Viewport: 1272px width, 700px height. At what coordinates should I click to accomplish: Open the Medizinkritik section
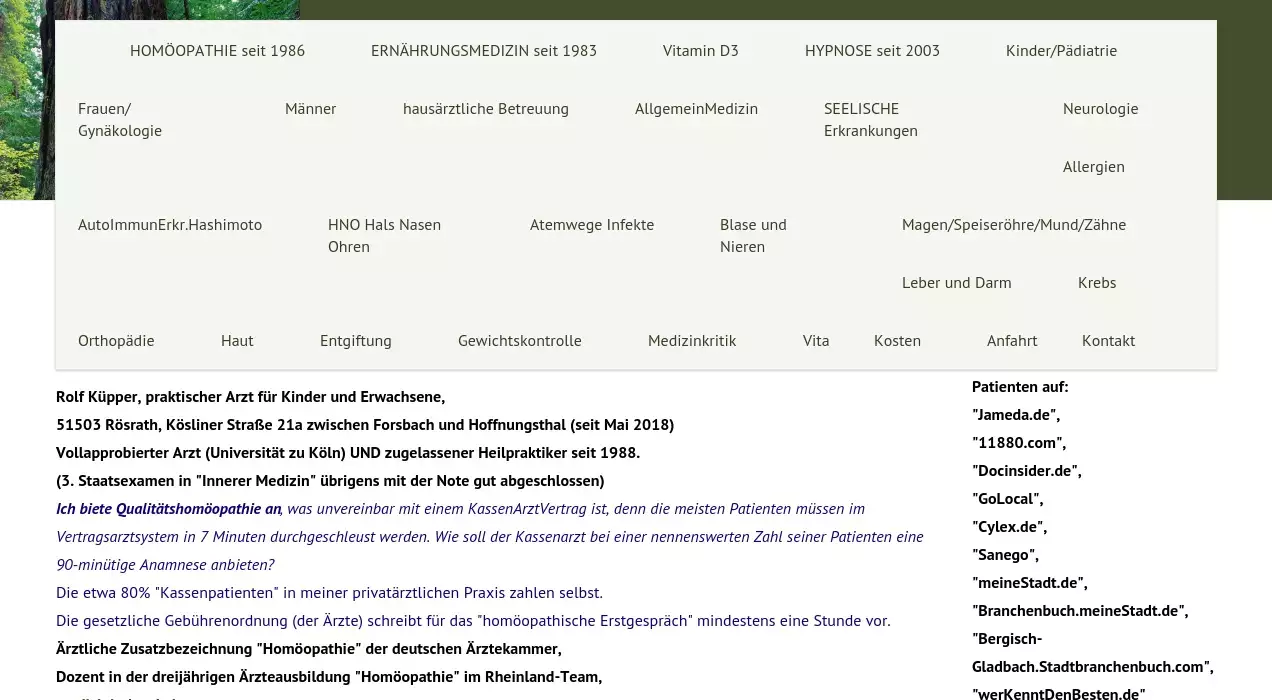tap(691, 341)
